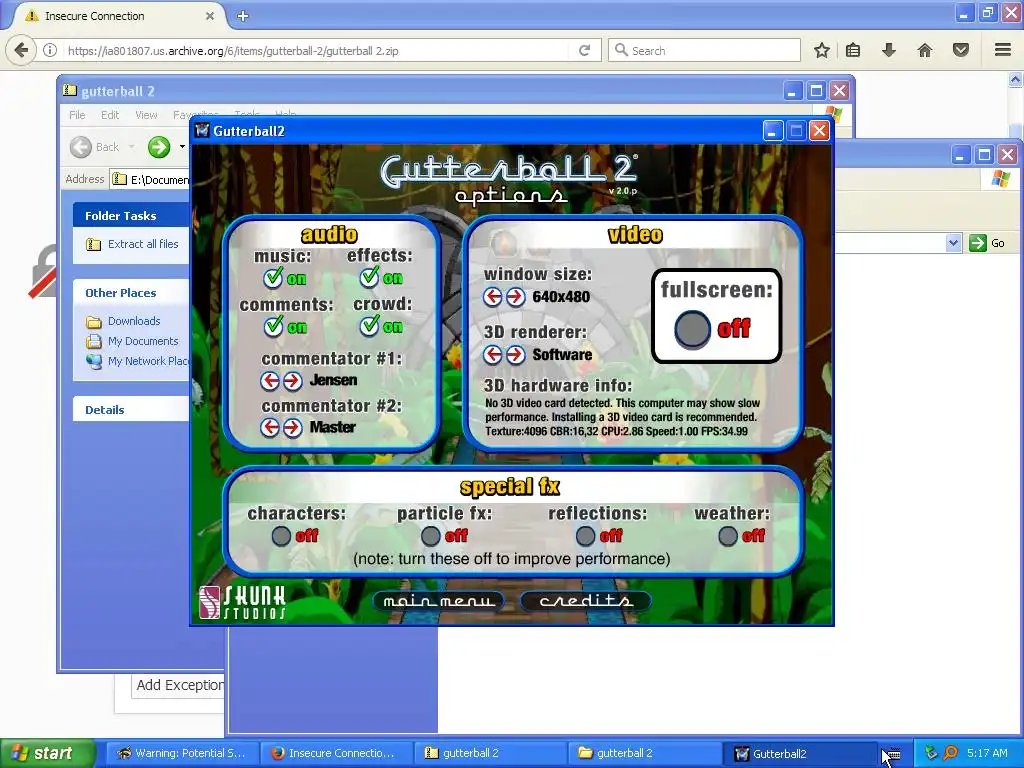
Task: Turn on characters special fx
Action: tap(281, 536)
